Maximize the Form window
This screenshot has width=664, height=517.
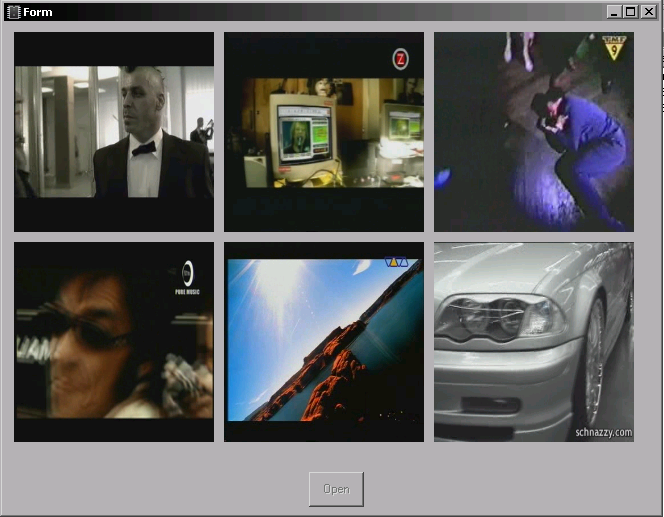(630, 12)
